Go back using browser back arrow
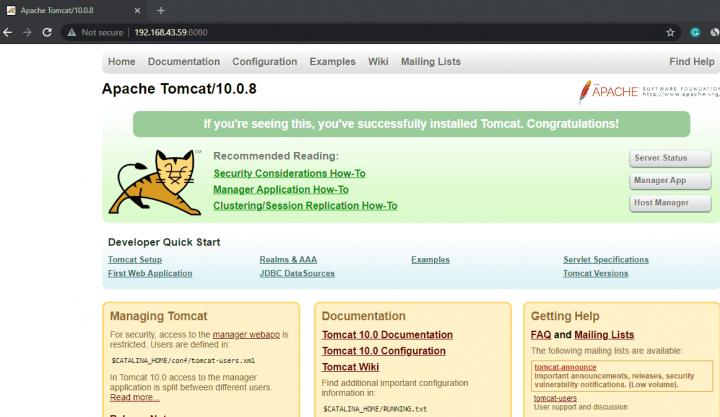Screen dimensions: 720x417 7,32
